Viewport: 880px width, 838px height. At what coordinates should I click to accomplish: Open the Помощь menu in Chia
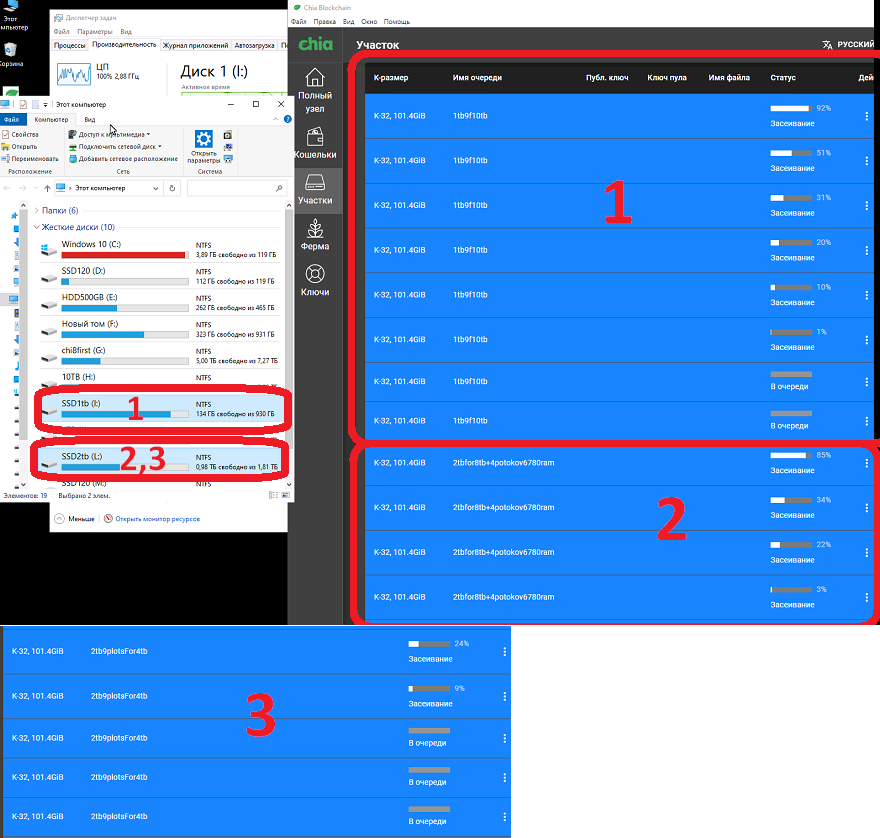(x=397, y=21)
